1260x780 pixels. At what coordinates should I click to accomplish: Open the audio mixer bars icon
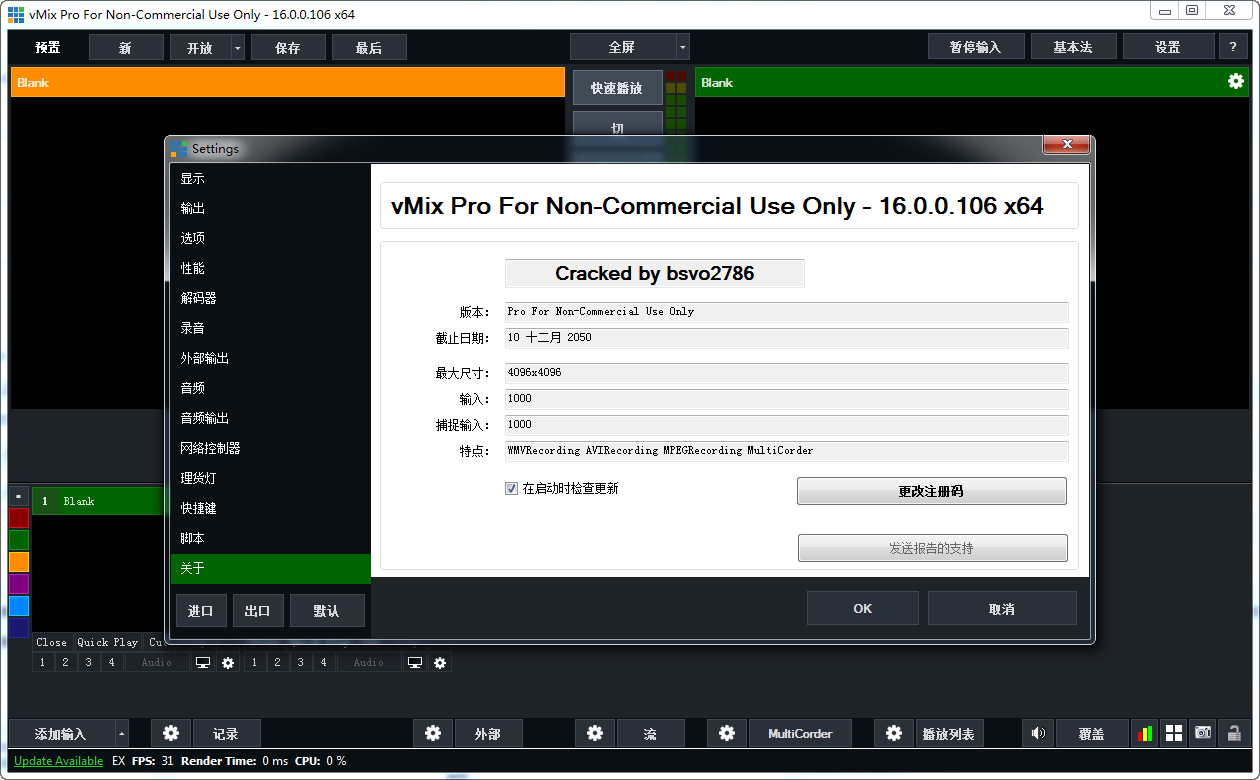tap(1143, 733)
